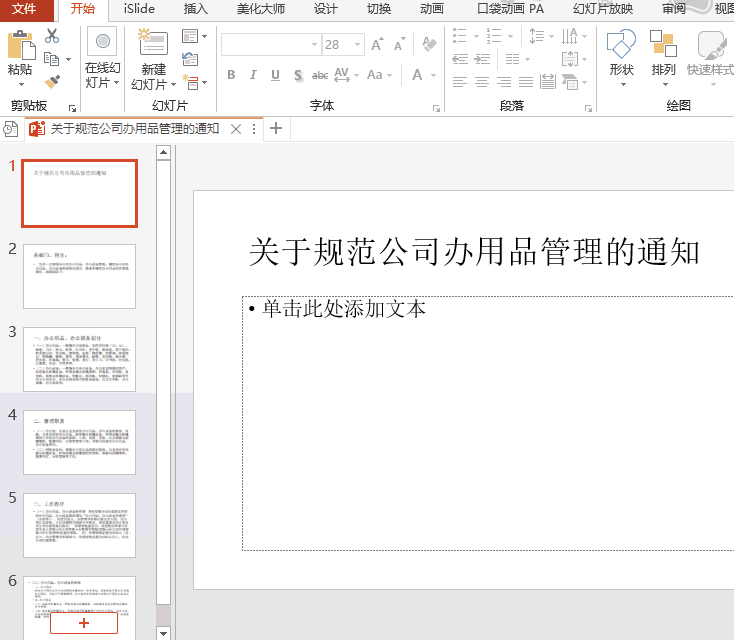Click the online slides (在线幻灯片) icon
The image size is (734, 640).
coord(102,43)
